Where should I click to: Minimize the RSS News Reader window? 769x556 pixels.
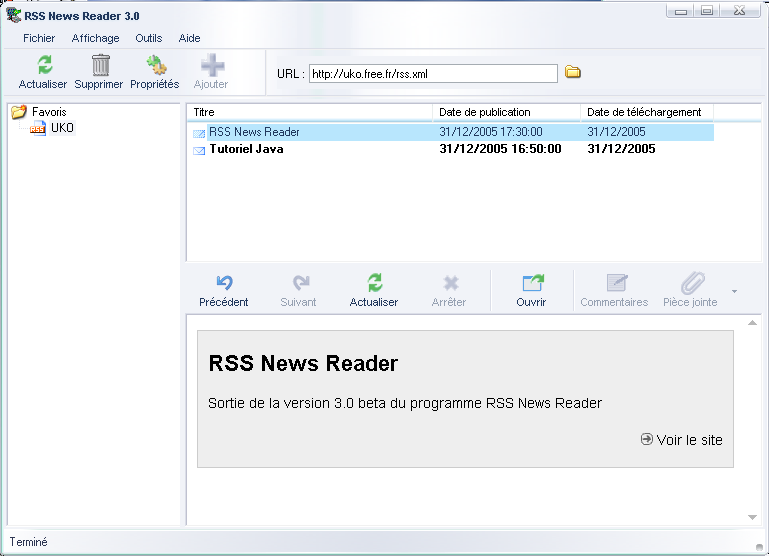coord(680,11)
